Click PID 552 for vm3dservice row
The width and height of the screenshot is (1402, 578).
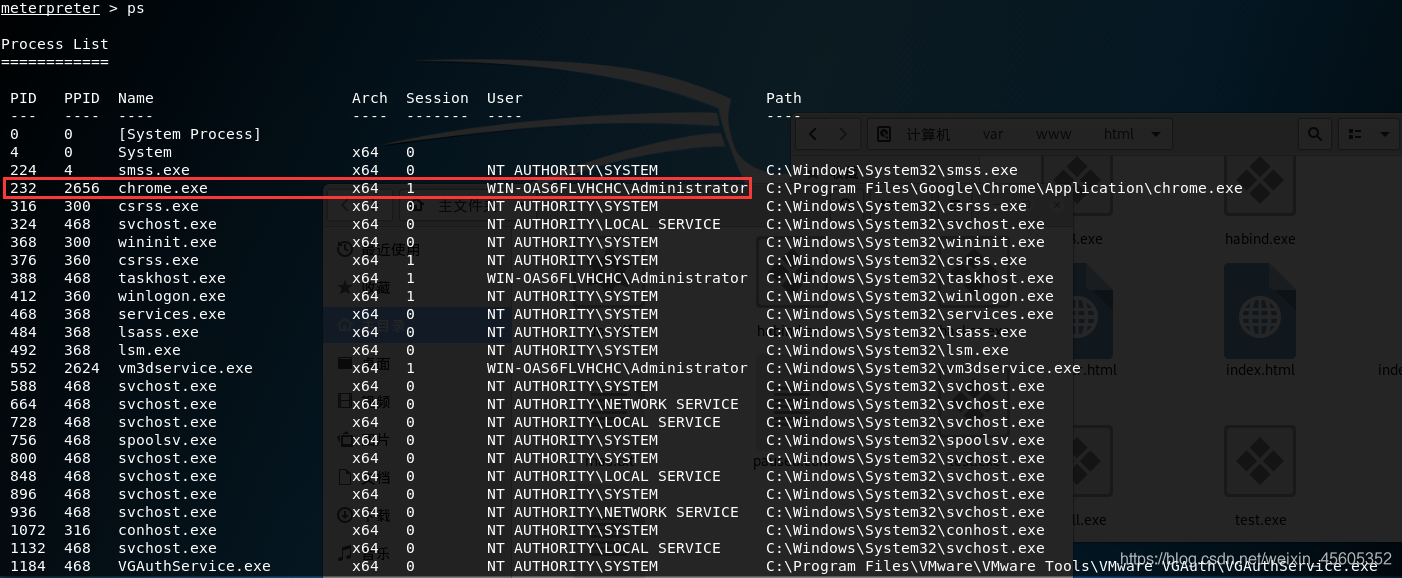[23, 368]
